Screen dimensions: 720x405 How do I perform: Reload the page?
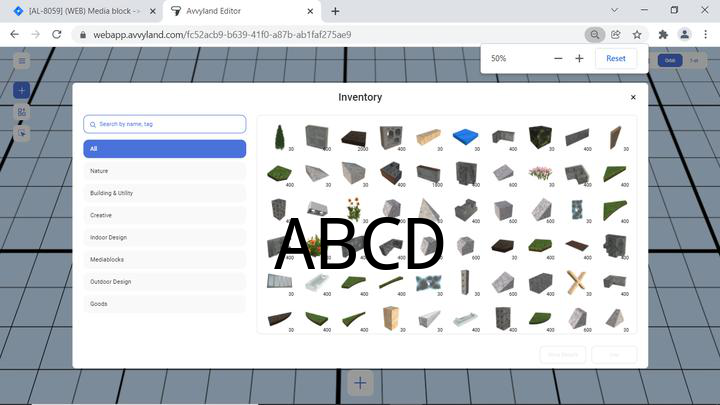tap(56, 34)
